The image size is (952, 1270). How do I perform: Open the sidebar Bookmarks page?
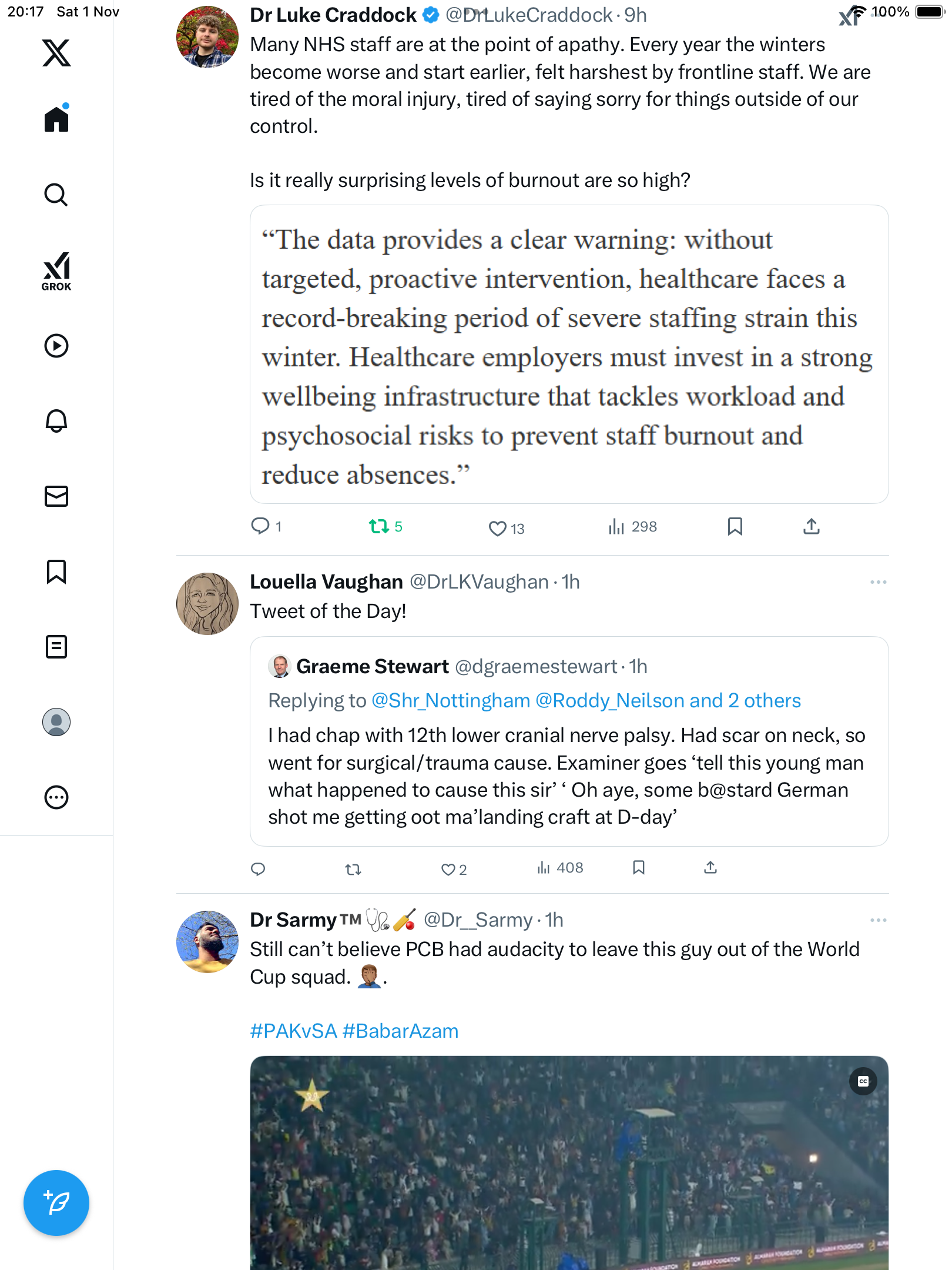pos(56,571)
